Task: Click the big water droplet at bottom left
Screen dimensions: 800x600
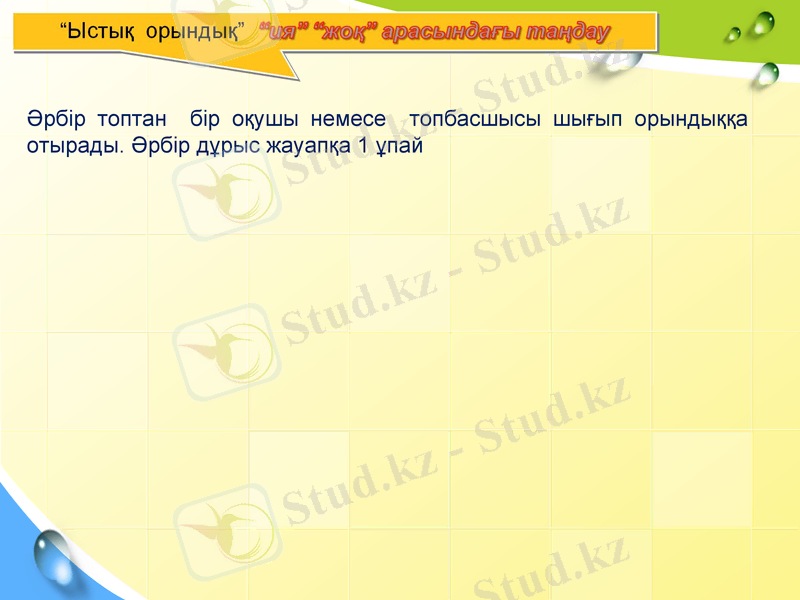Action: click(x=53, y=553)
